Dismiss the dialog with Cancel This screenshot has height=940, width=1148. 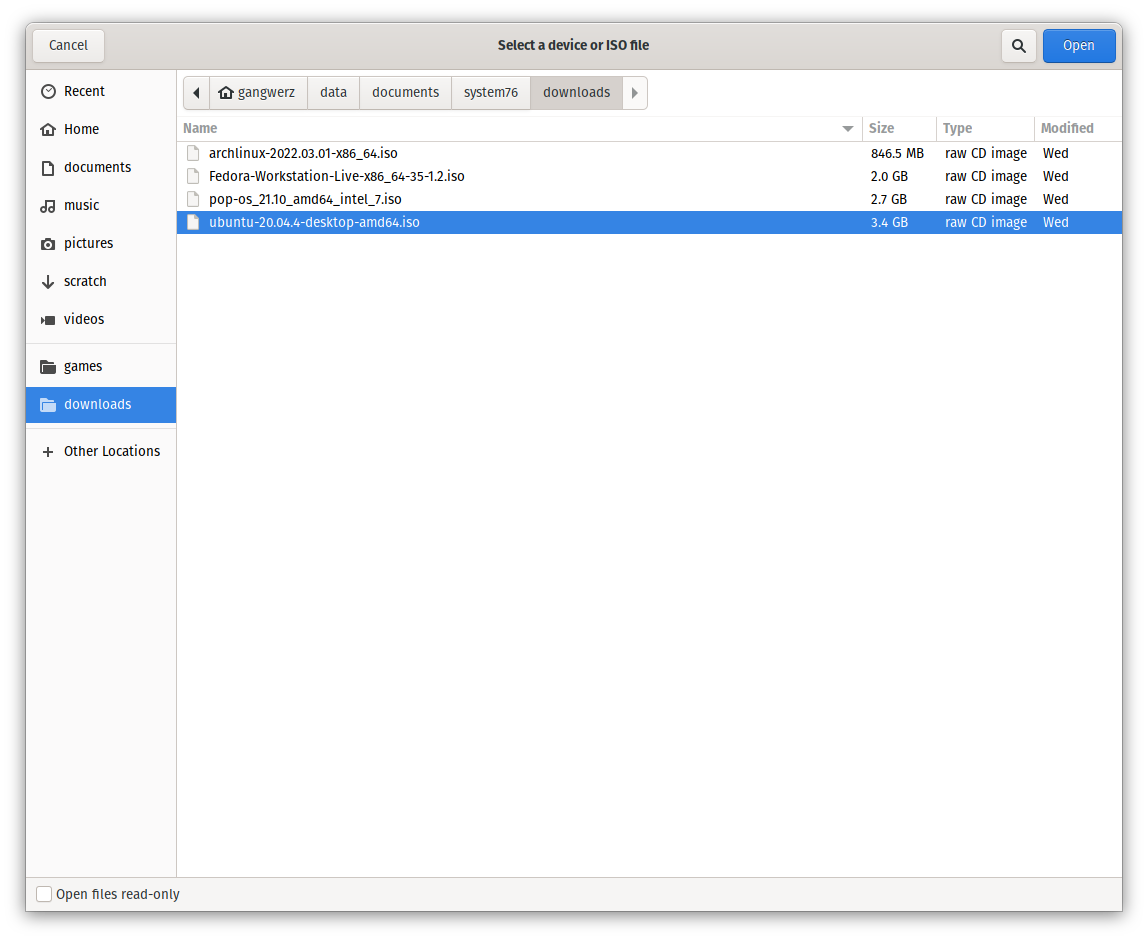point(68,45)
